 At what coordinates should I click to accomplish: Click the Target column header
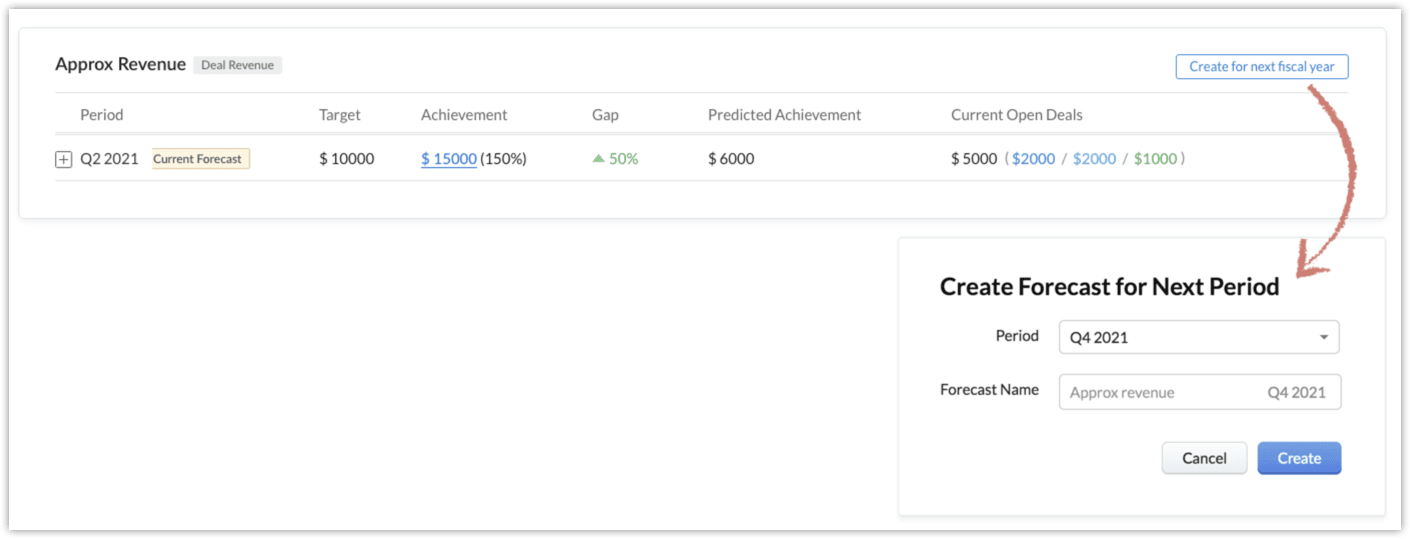tap(339, 115)
